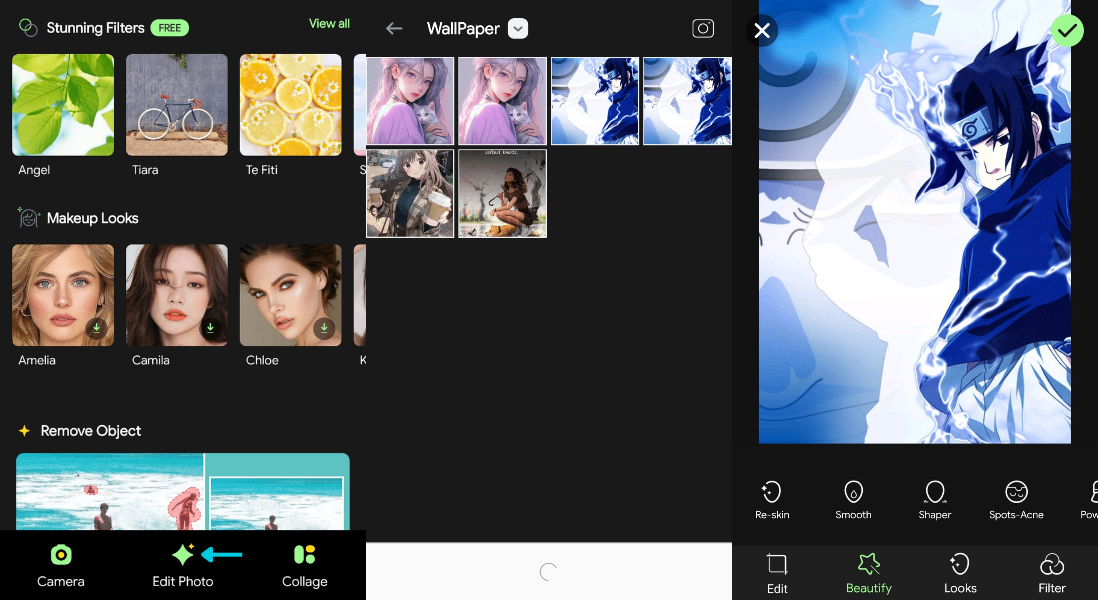Click the Makeup Looks heading
Image resolution: width=1100 pixels, height=600 pixels.
(93, 218)
